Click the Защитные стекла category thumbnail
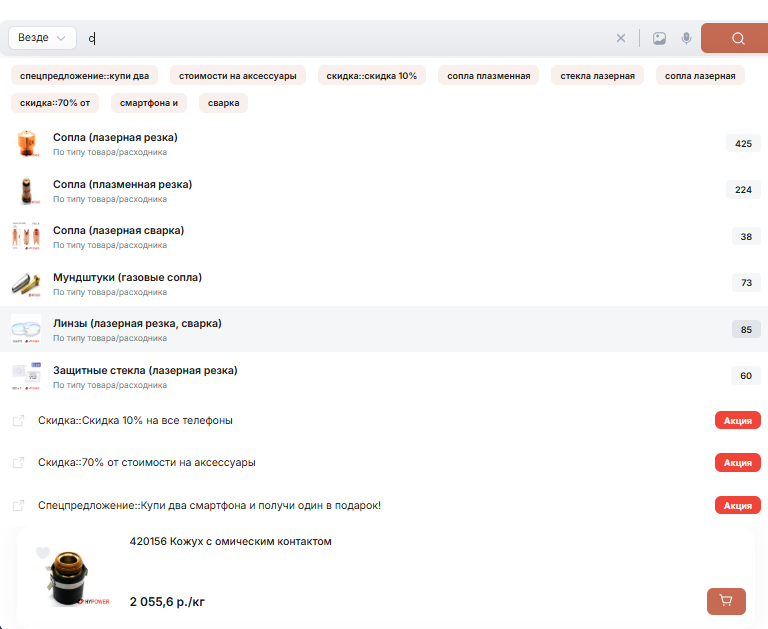 (x=26, y=376)
